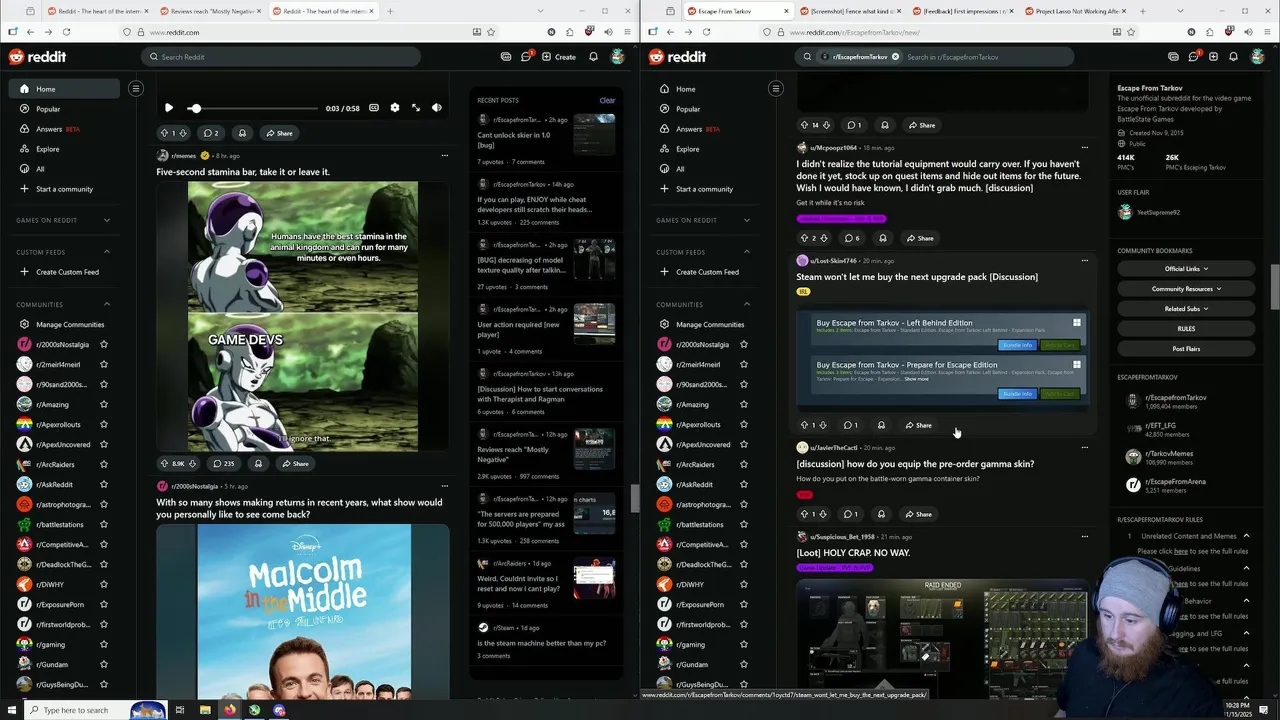Bookmark the page in the Reddit home window
Viewport: 1280px width, 720px height.
[x=493, y=32]
